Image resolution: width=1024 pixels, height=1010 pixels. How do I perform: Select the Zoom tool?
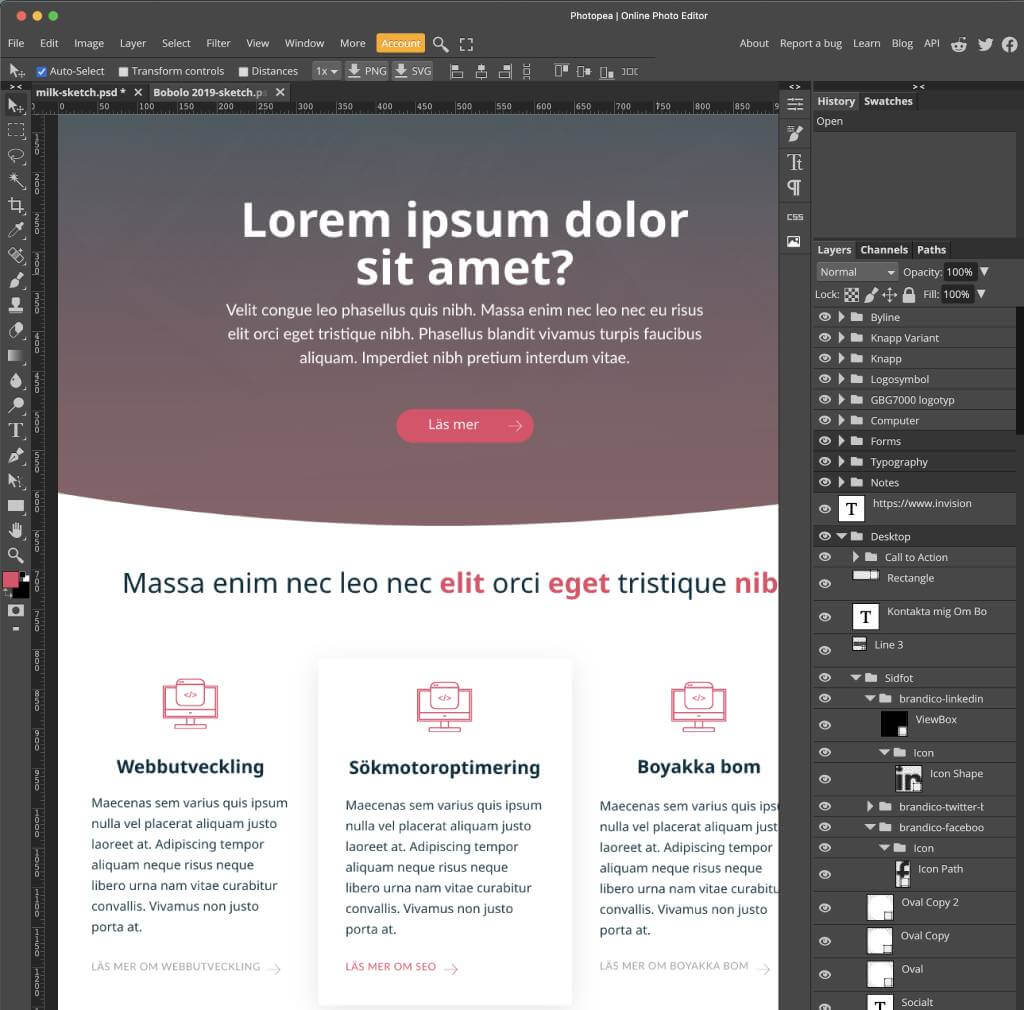[16, 555]
